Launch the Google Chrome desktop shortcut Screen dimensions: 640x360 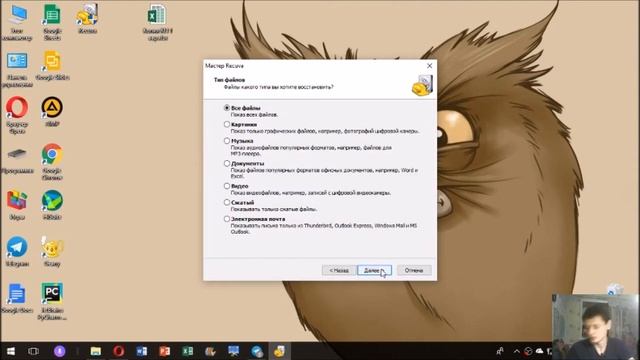[52, 162]
